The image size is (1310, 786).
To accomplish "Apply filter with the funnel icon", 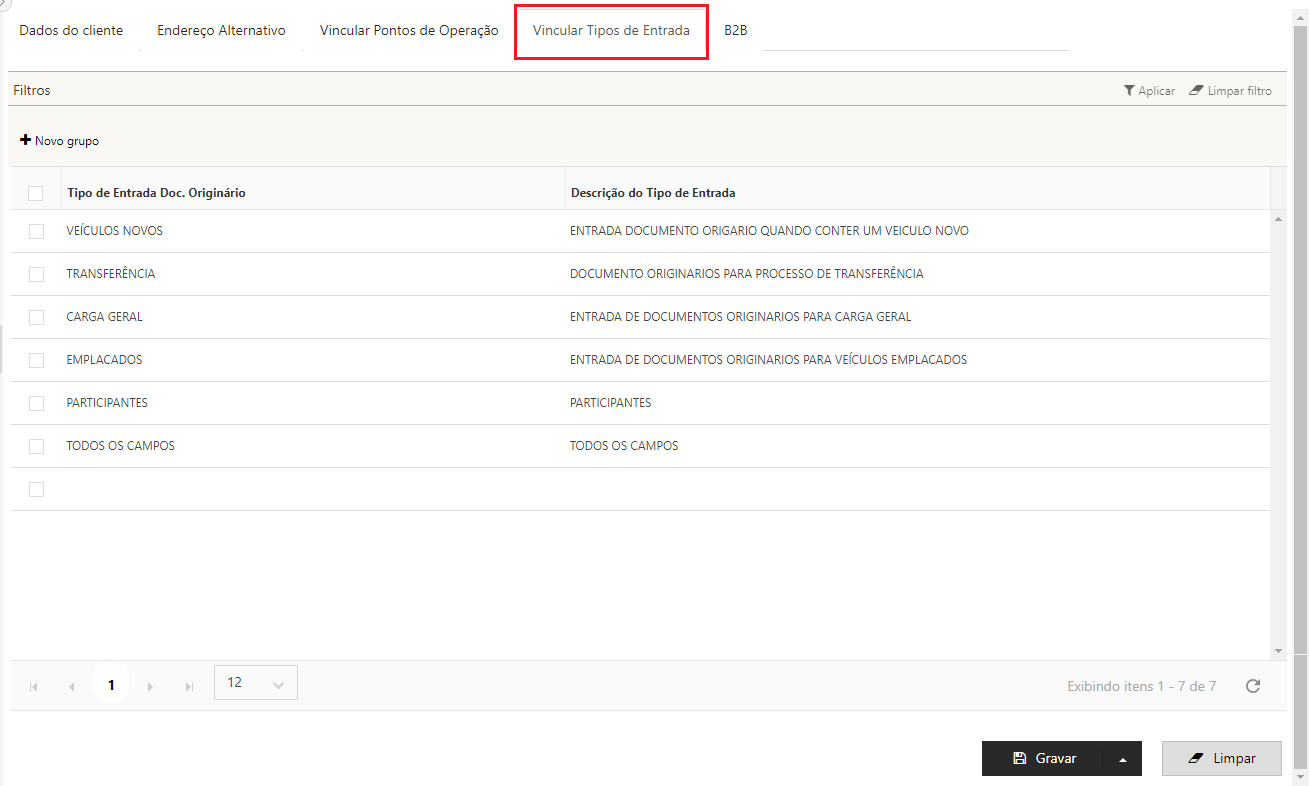I will 1149,91.
